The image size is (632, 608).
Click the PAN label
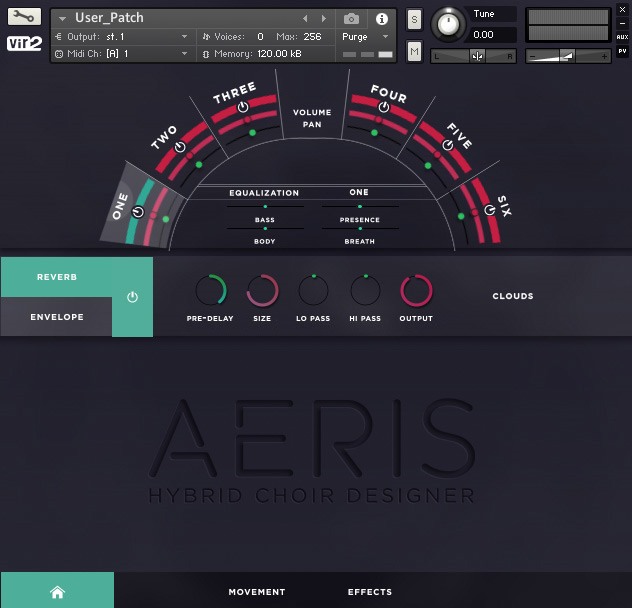pyautogui.click(x=312, y=125)
